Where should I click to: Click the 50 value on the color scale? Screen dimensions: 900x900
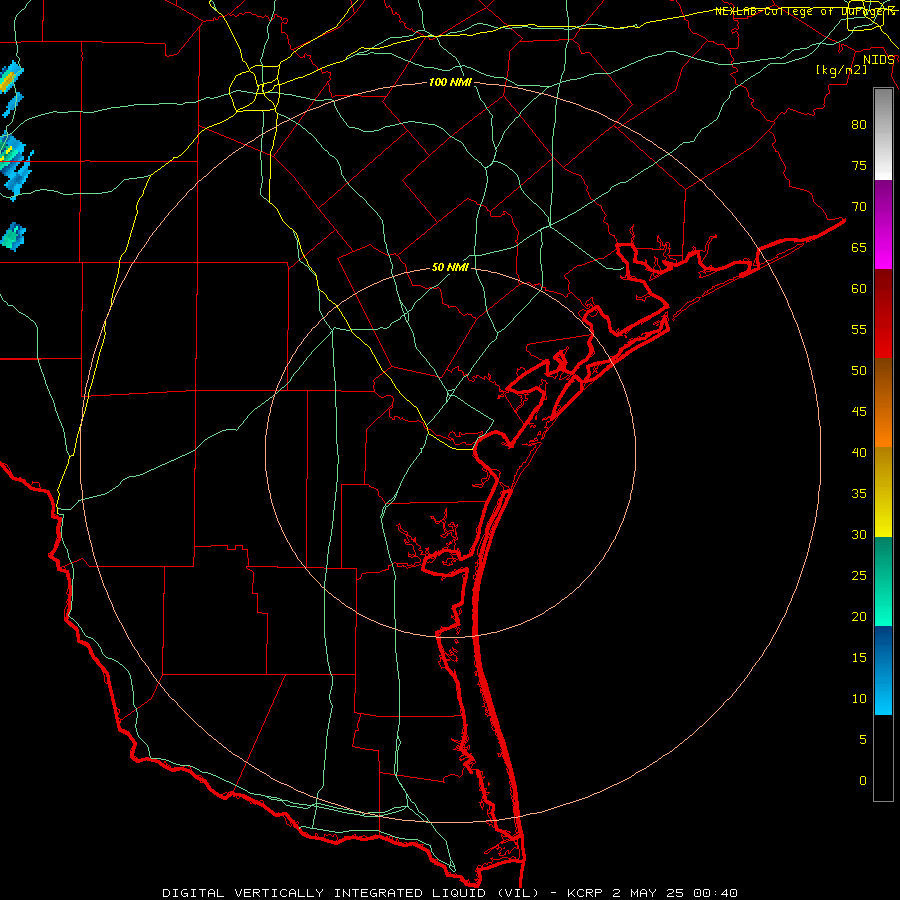pos(859,371)
